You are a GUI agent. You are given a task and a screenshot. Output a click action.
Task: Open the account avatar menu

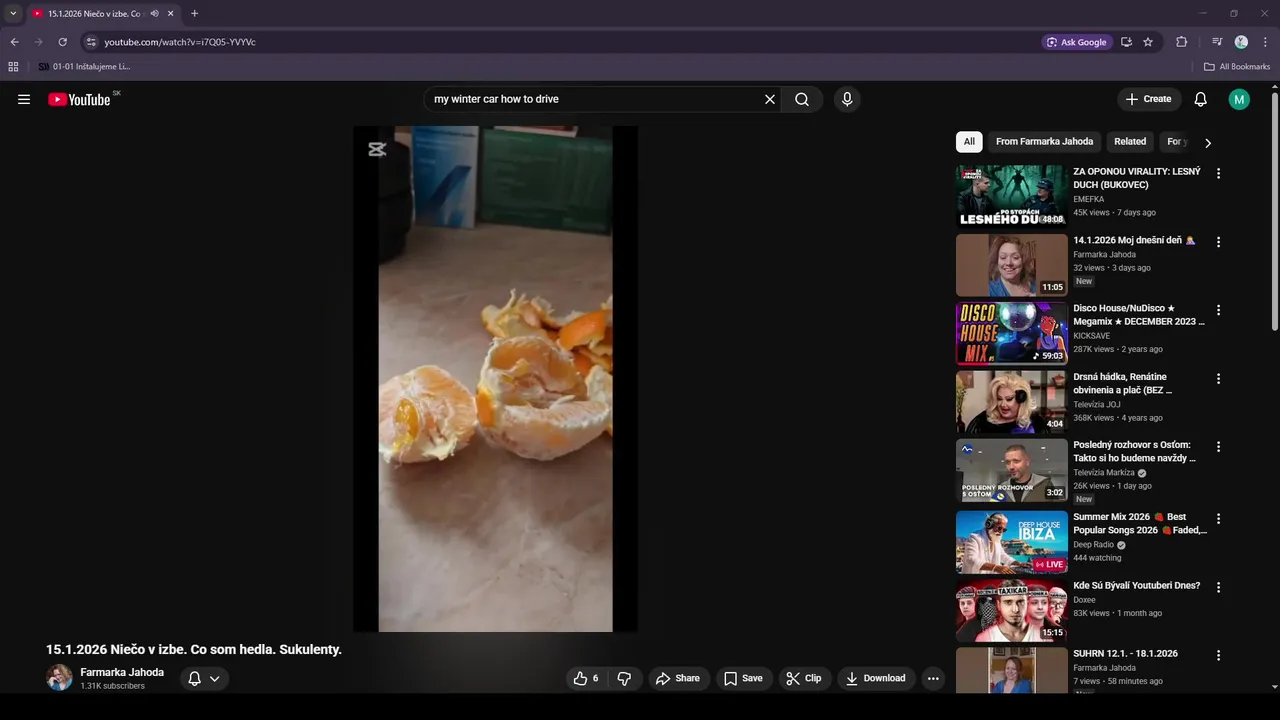[1239, 99]
